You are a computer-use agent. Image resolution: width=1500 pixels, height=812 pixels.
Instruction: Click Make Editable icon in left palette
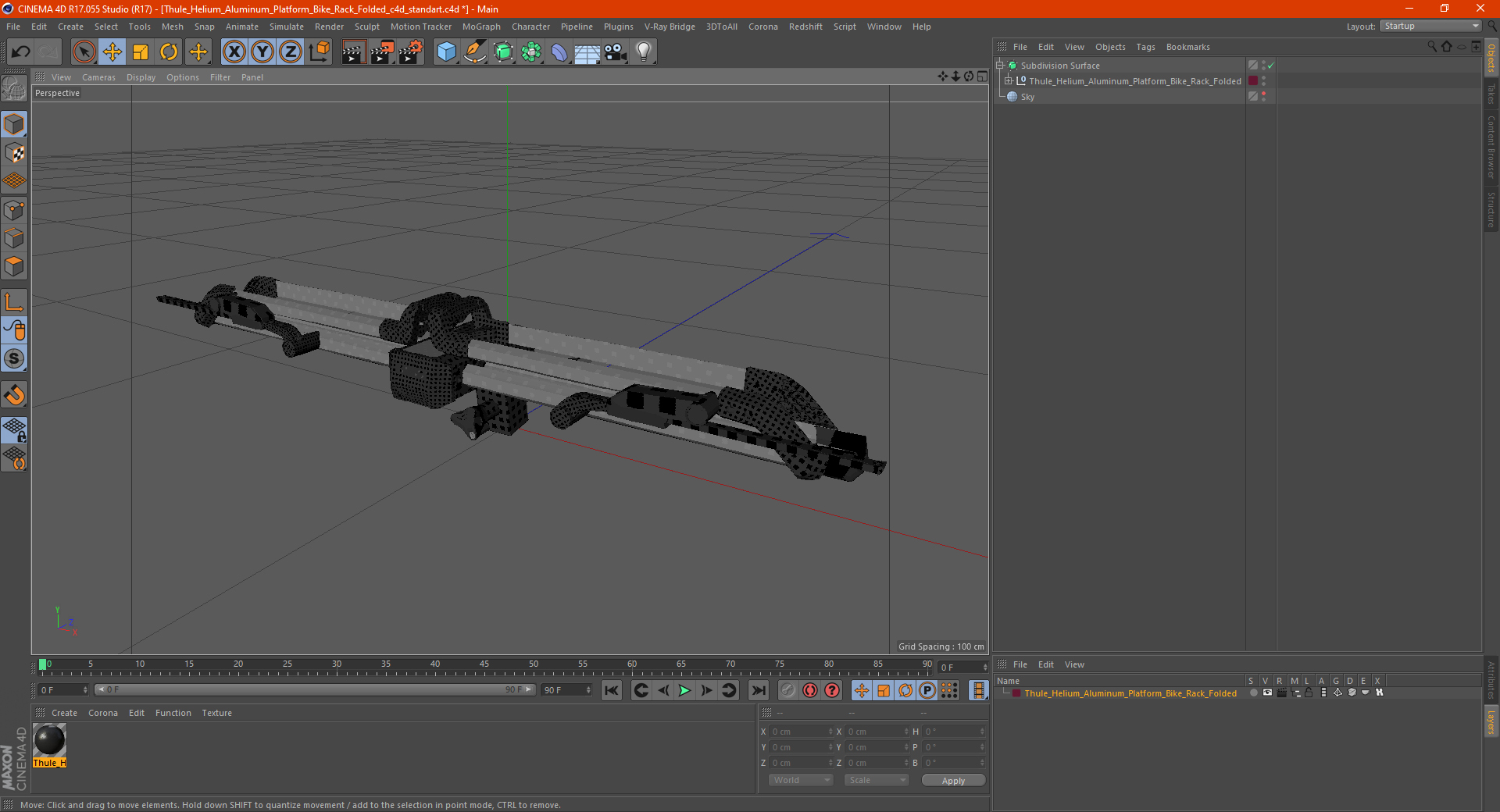tap(14, 89)
